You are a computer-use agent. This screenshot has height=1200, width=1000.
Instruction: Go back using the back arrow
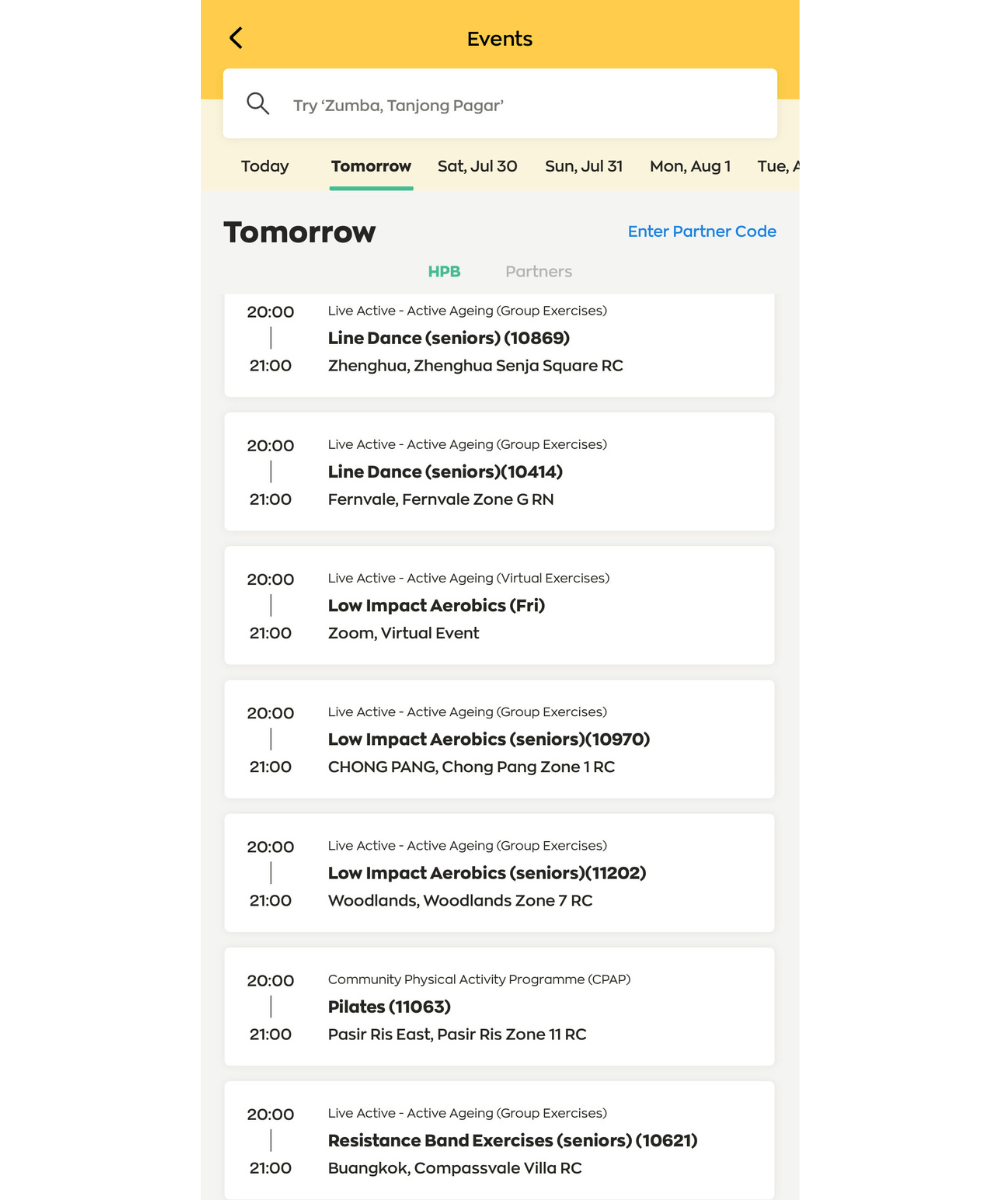pyautogui.click(x=236, y=38)
